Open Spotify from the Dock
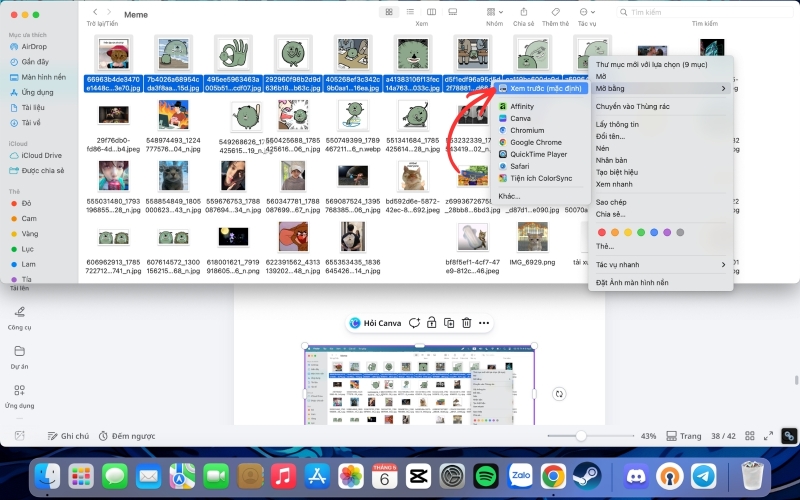Viewport: 800px width, 500px height. [486, 477]
